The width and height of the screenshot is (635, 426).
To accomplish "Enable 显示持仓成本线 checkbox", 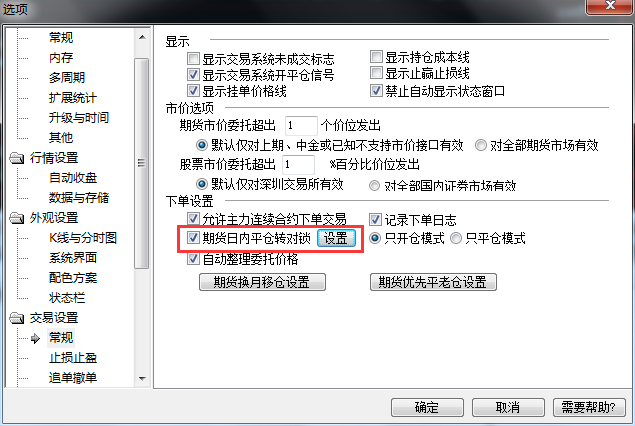I will tap(376, 56).
